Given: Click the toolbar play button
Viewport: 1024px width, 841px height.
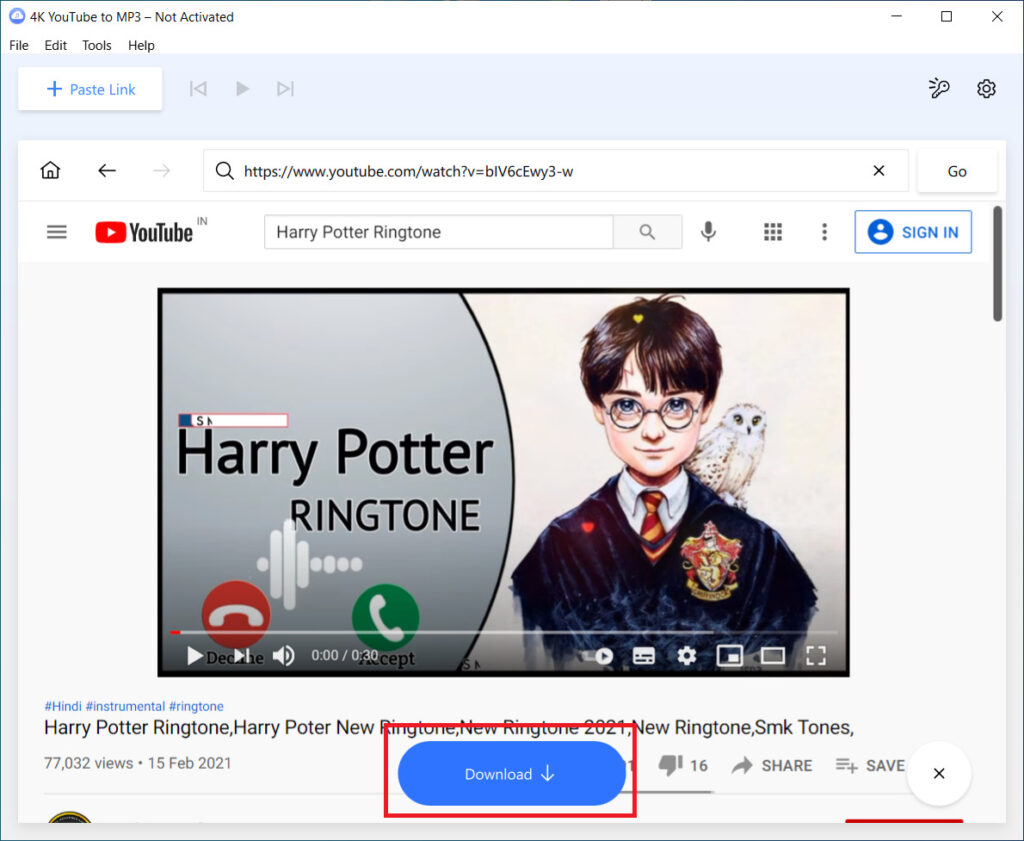Looking at the screenshot, I should [242, 89].
